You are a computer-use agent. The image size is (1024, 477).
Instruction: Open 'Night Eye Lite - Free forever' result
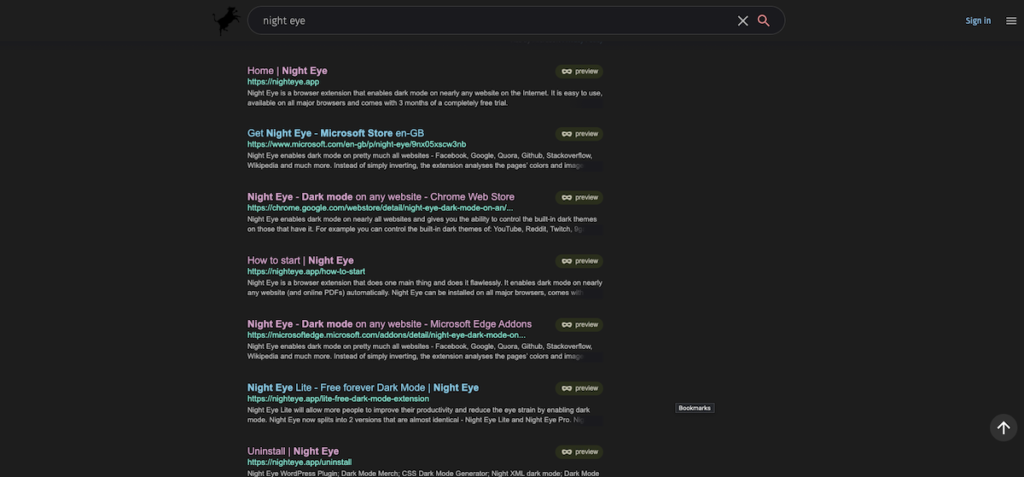(362, 387)
